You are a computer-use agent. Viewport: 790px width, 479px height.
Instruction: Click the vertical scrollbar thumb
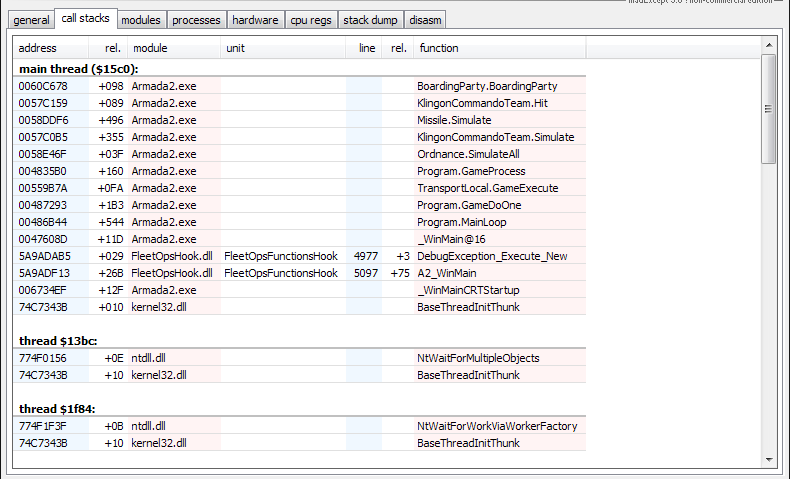769,109
